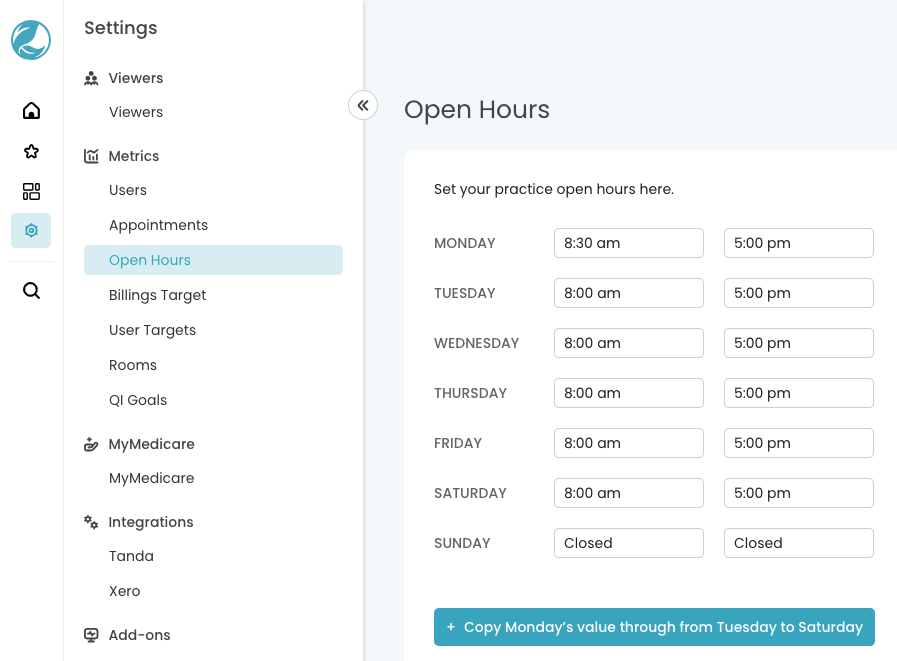Copy Monday's value through Tuesday to Saturday
Viewport: 897px width, 661px height.
tap(654, 627)
